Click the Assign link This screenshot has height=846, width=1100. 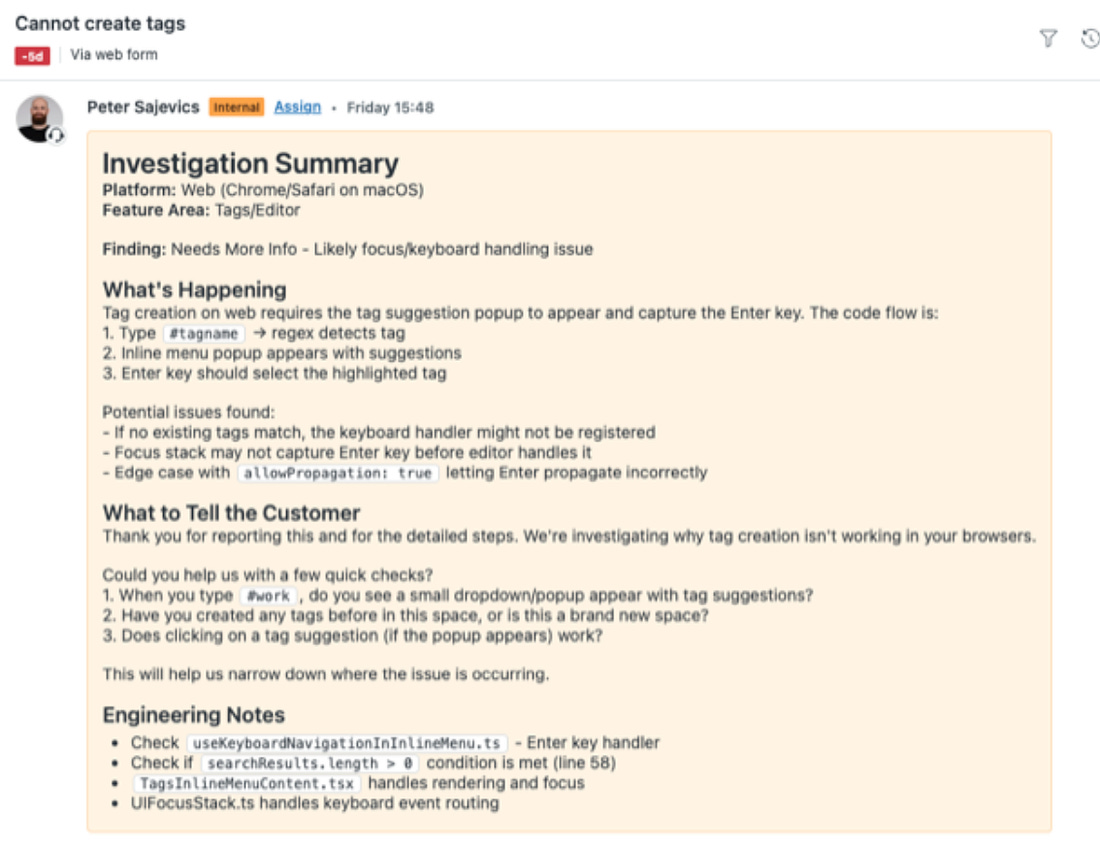point(297,107)
